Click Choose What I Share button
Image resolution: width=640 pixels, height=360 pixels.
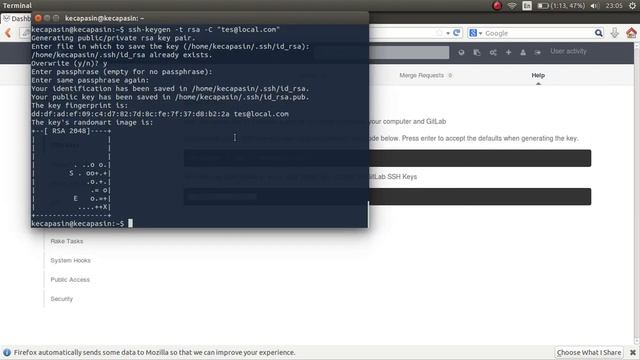[589, 352]
